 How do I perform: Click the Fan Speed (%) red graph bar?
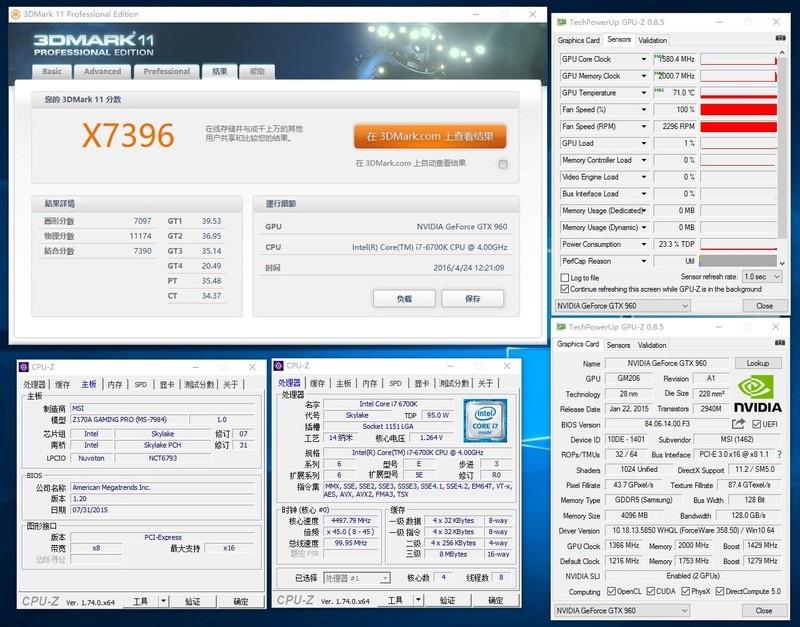[738, 110]
